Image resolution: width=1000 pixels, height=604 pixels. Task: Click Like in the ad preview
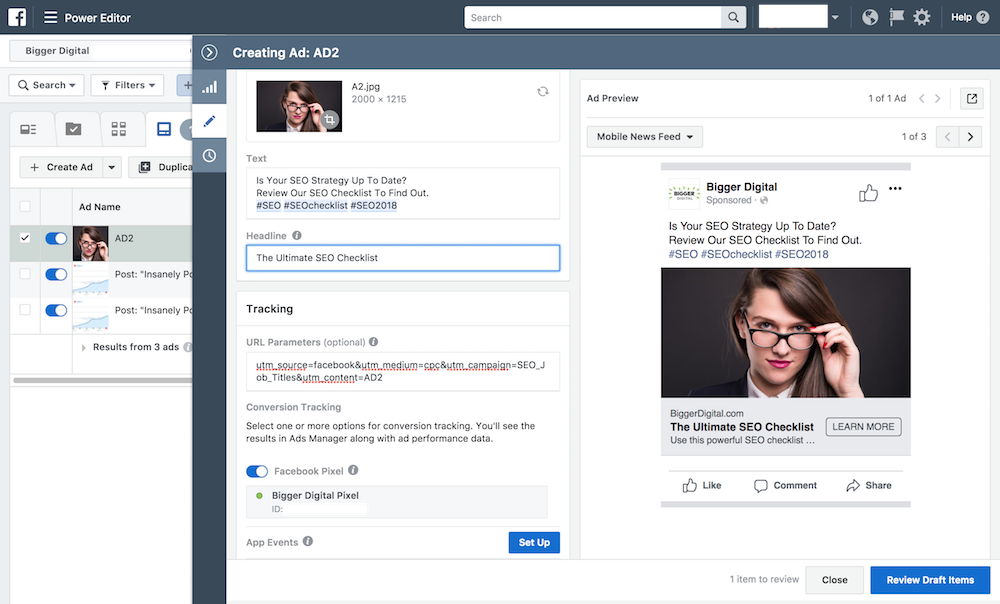pyautogui.click(x=702, y=485)
